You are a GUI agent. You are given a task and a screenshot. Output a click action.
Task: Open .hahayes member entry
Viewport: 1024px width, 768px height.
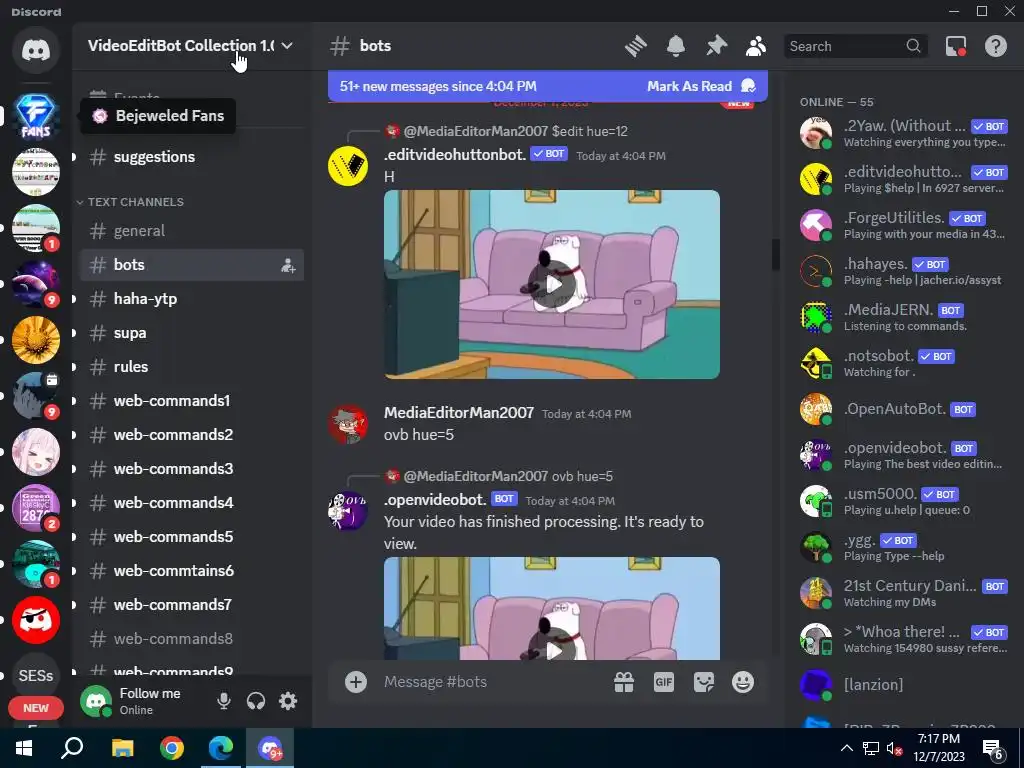pos(904,271)
